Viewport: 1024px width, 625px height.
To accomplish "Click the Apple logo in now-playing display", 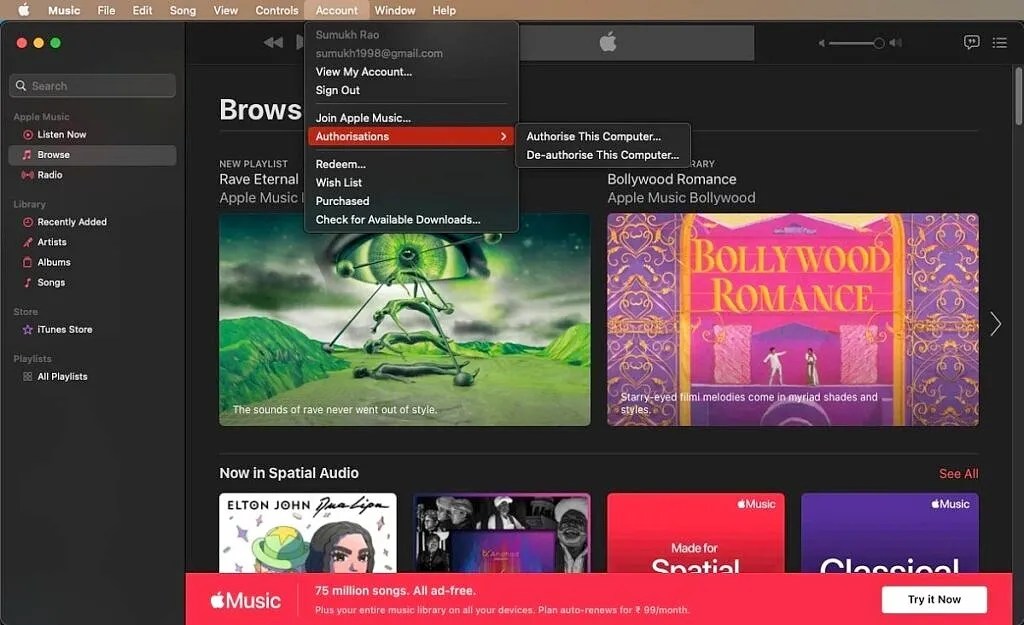I will [x=607, y=42].
